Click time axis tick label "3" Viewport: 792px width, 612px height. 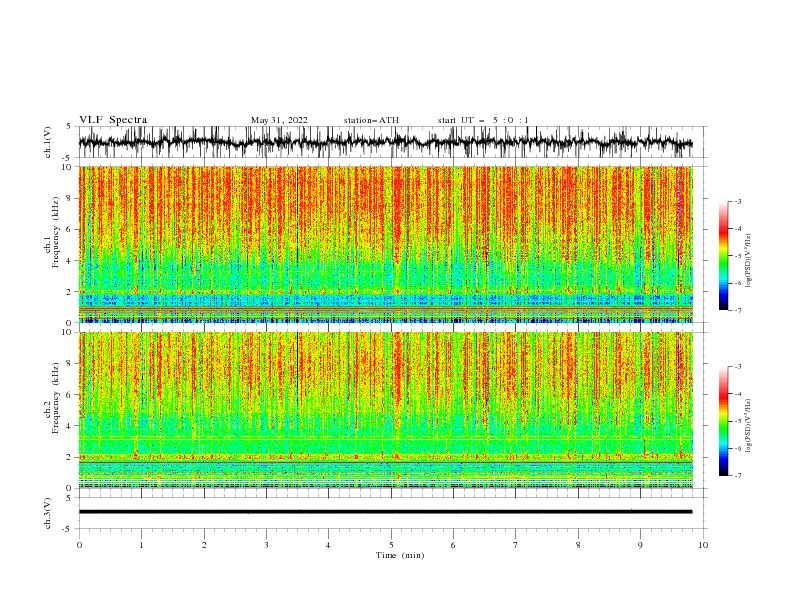click(x=266, y=545)
